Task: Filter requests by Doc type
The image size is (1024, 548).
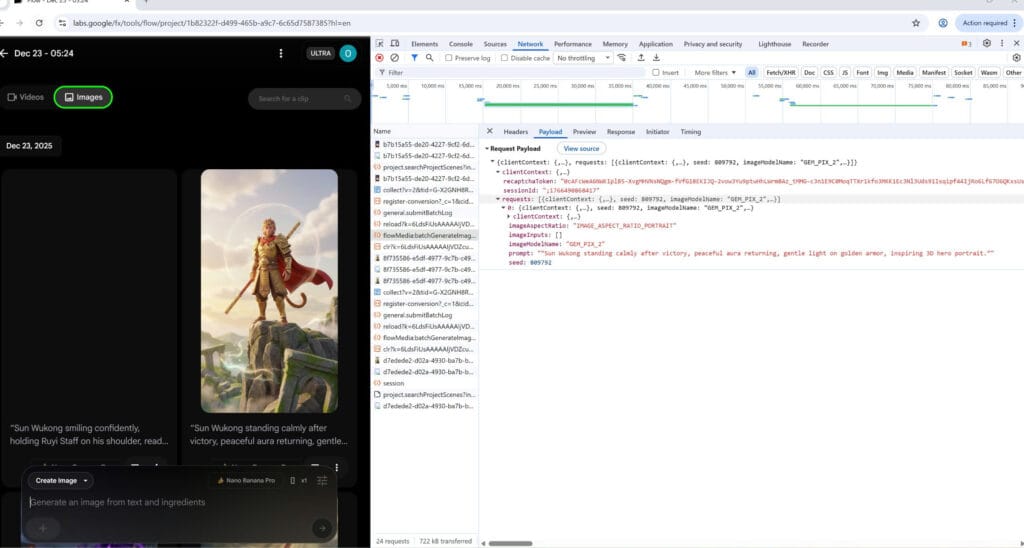Action: [810, 73]
